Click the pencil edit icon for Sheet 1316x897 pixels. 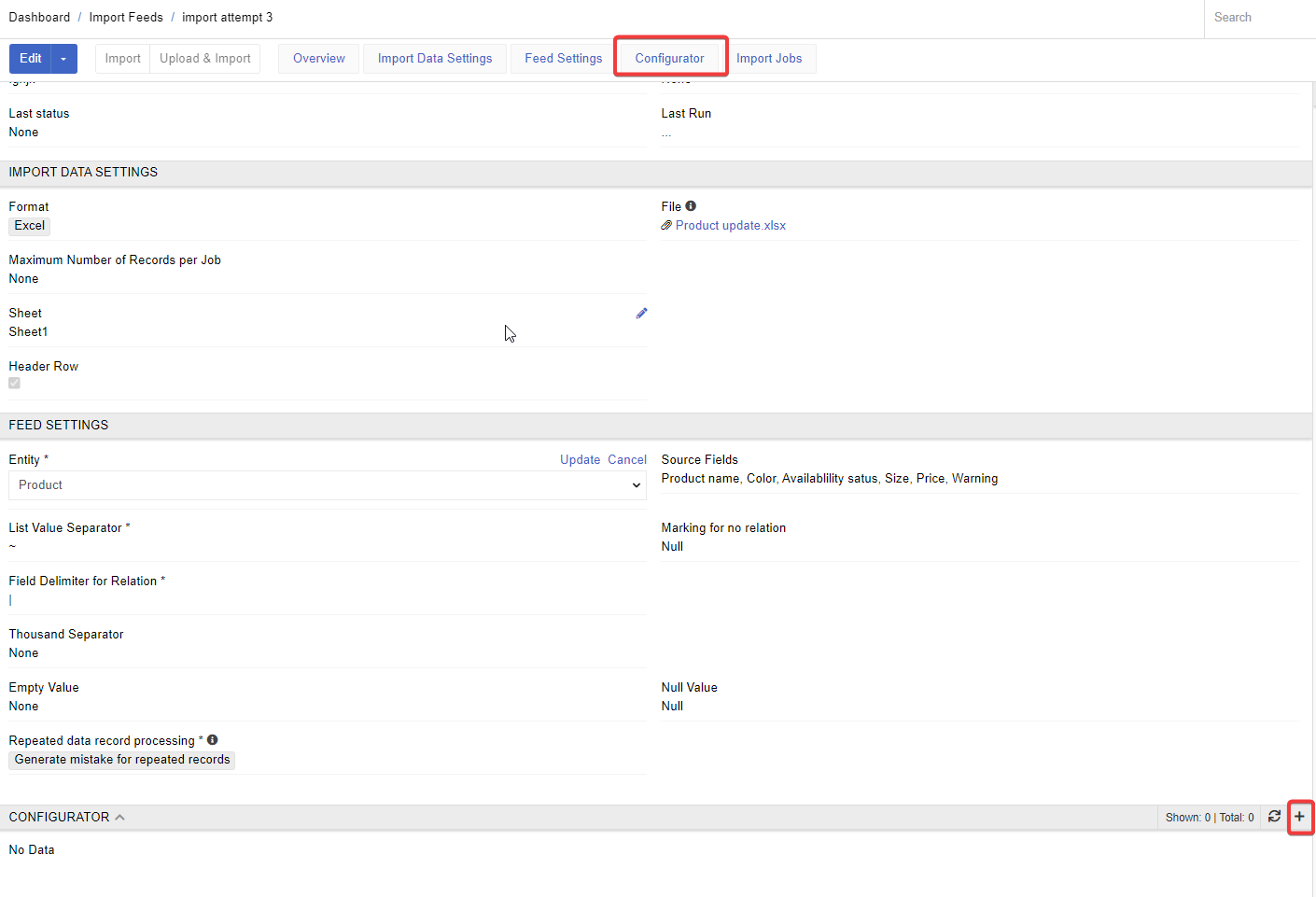pyautogui.click(x=641, y=314)
